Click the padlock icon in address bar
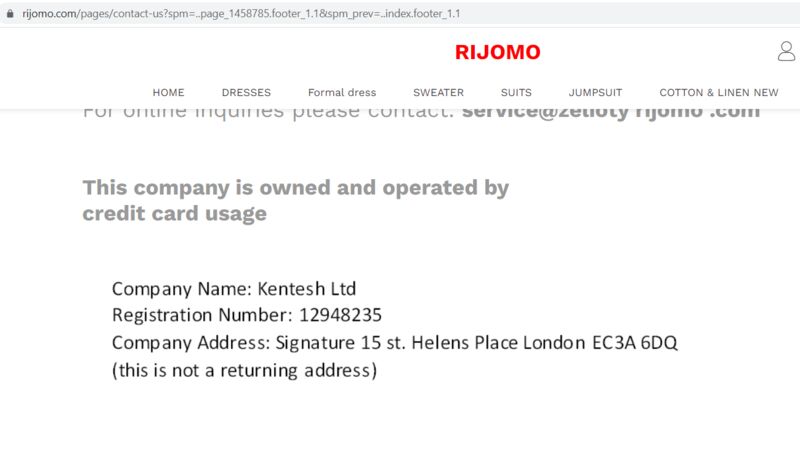The image size is (800, 463). coord(10,14)
